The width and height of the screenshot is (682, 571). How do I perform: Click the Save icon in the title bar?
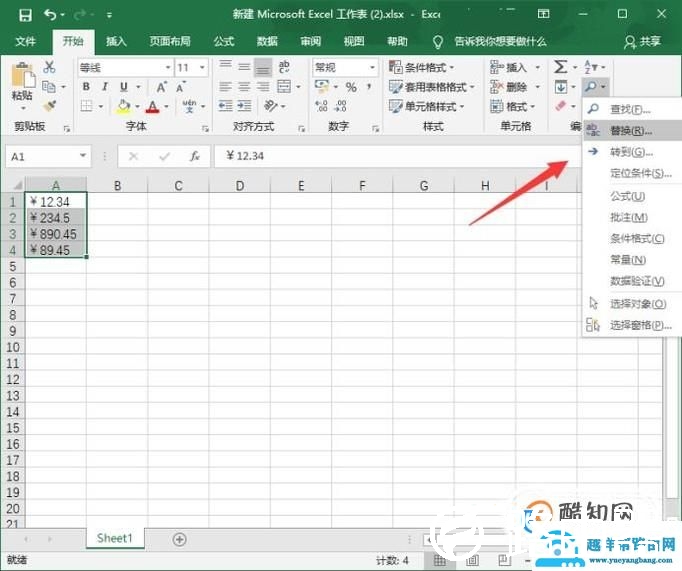[x=25, y=15]
